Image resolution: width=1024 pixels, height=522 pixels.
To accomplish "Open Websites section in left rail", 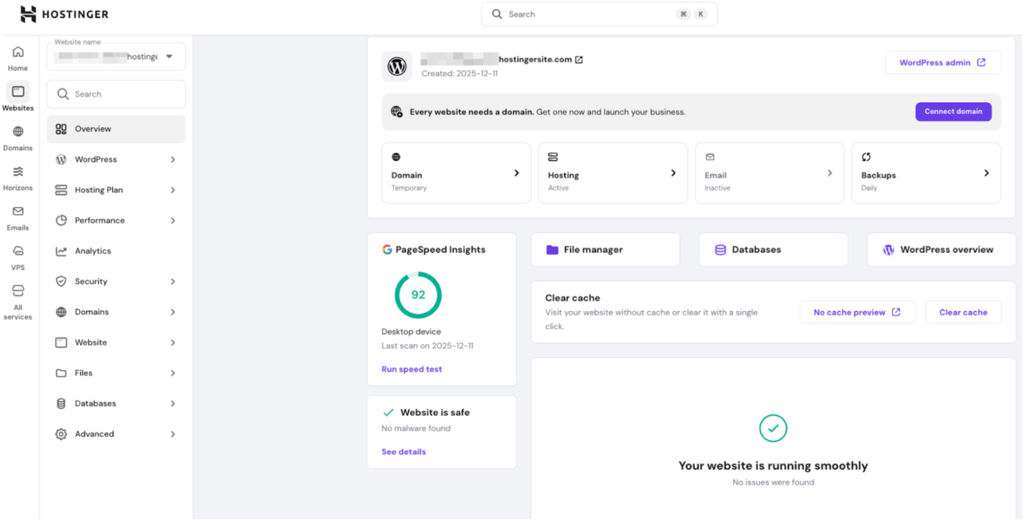I will tap(18, 97).
